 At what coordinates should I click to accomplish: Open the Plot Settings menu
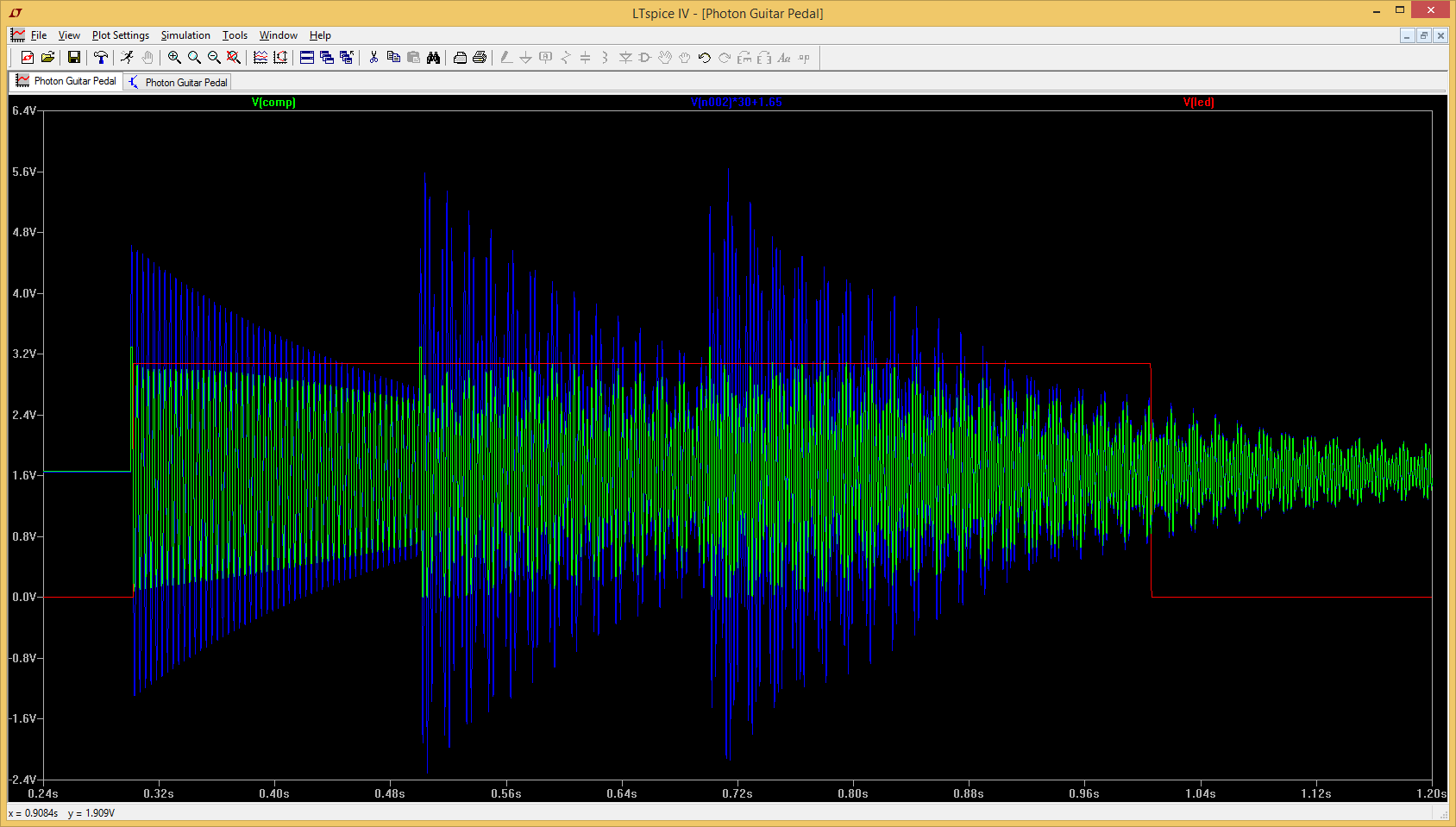pyautogui.click(x=121, y=35)
